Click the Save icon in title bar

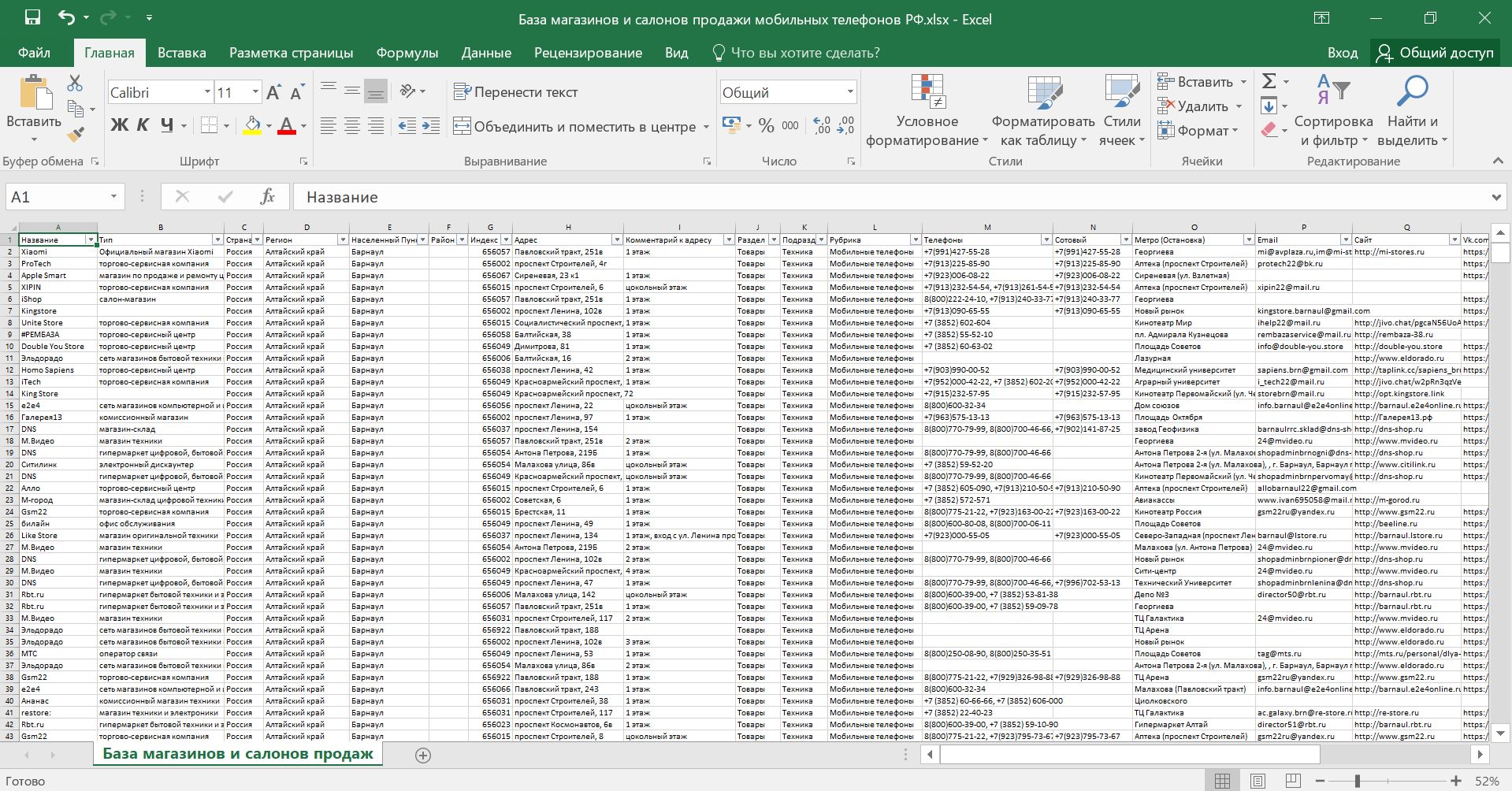coord(32,18)
